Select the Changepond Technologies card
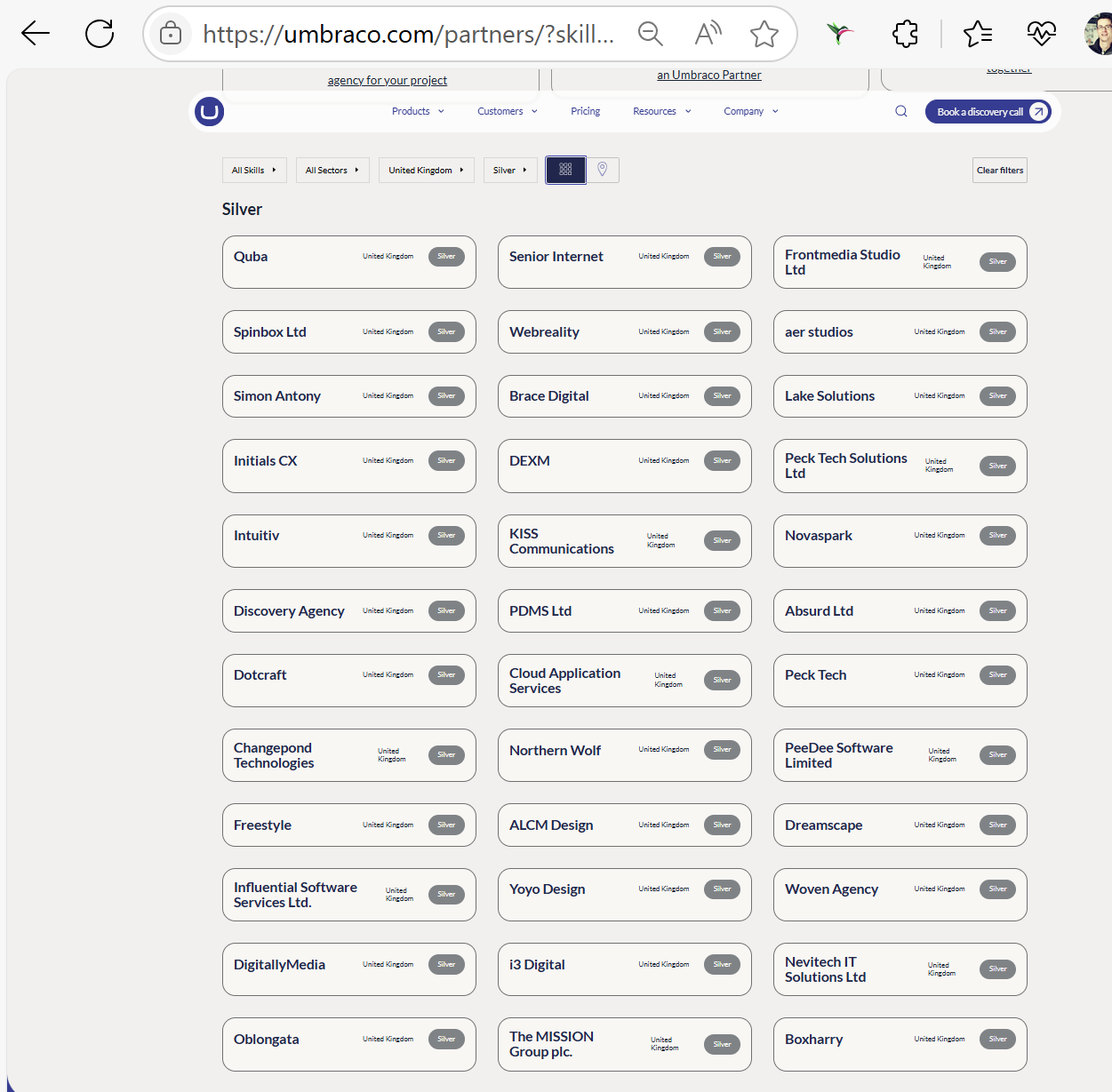The width and height of the screenshot is (1112, 1092). point(349,755)
